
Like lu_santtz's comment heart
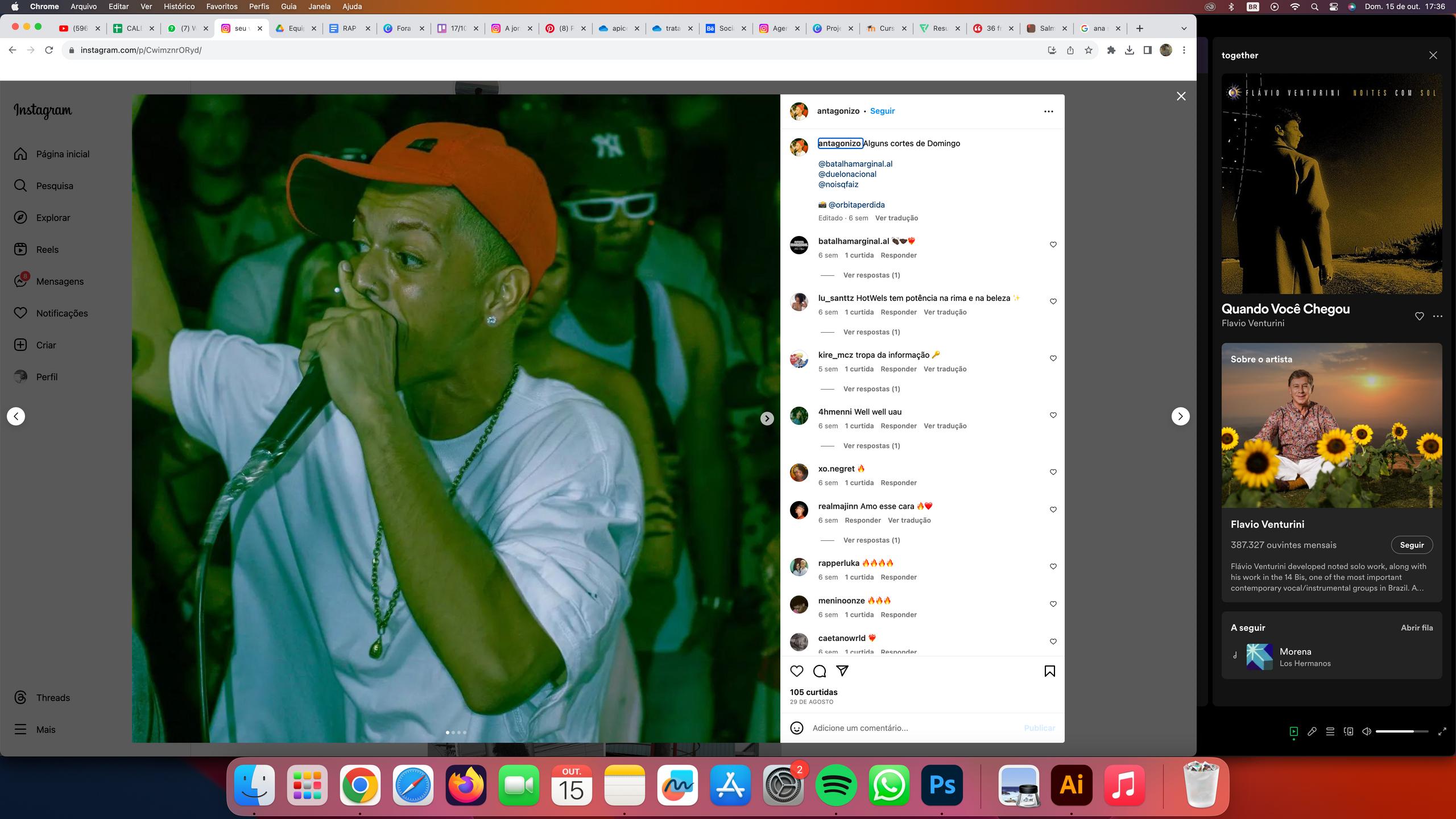click(x=1053, y=301)
